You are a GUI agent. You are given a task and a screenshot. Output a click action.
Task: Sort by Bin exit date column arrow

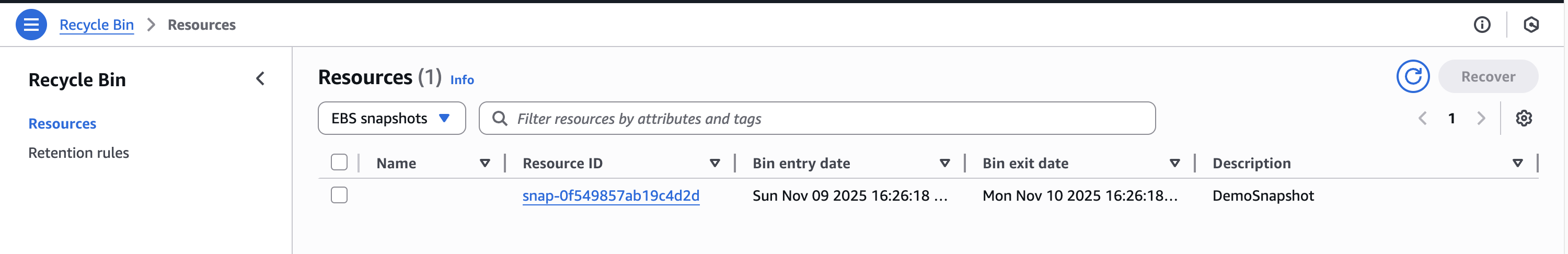(x=1174, y=163)
